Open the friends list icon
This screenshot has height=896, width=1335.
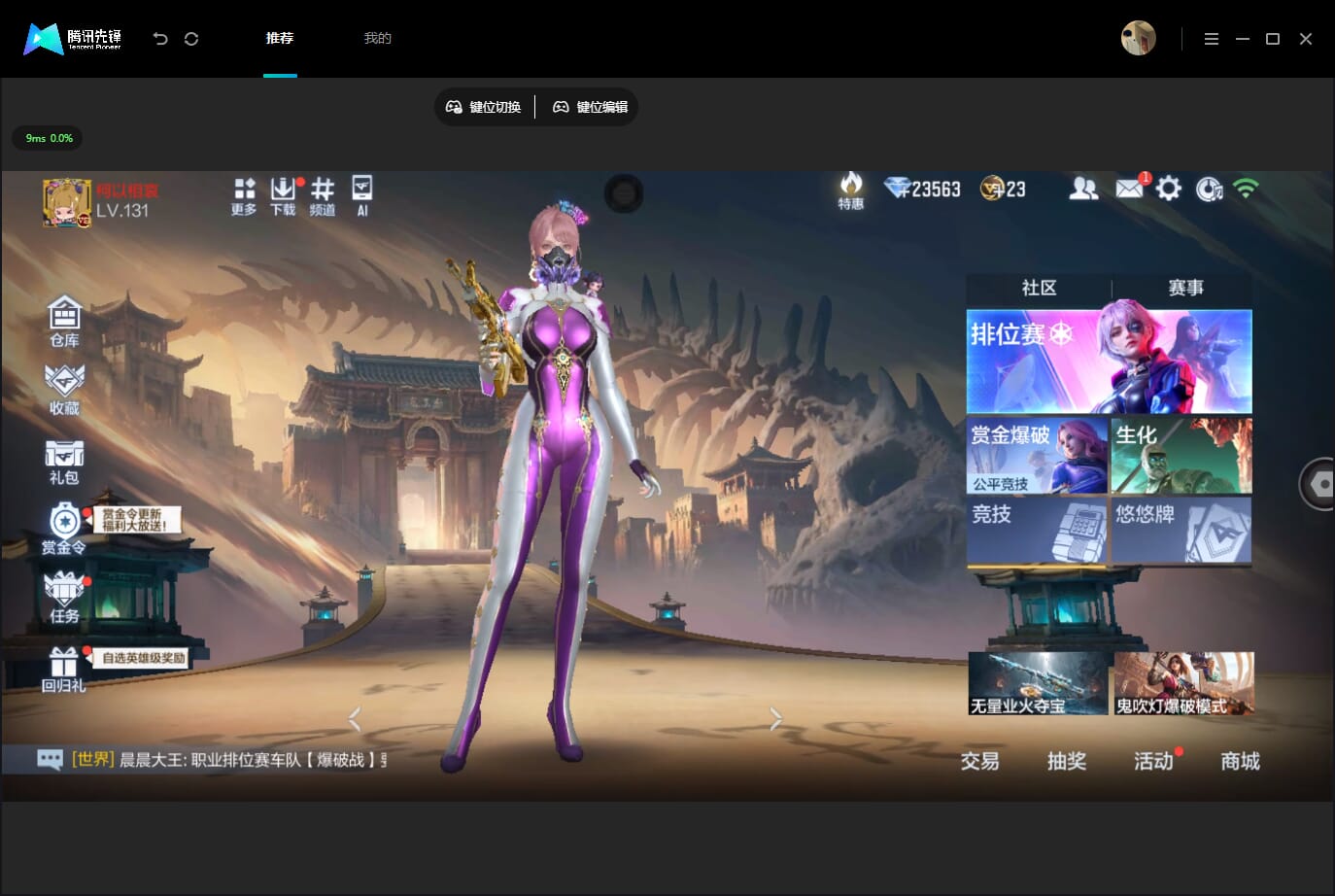1083,189
